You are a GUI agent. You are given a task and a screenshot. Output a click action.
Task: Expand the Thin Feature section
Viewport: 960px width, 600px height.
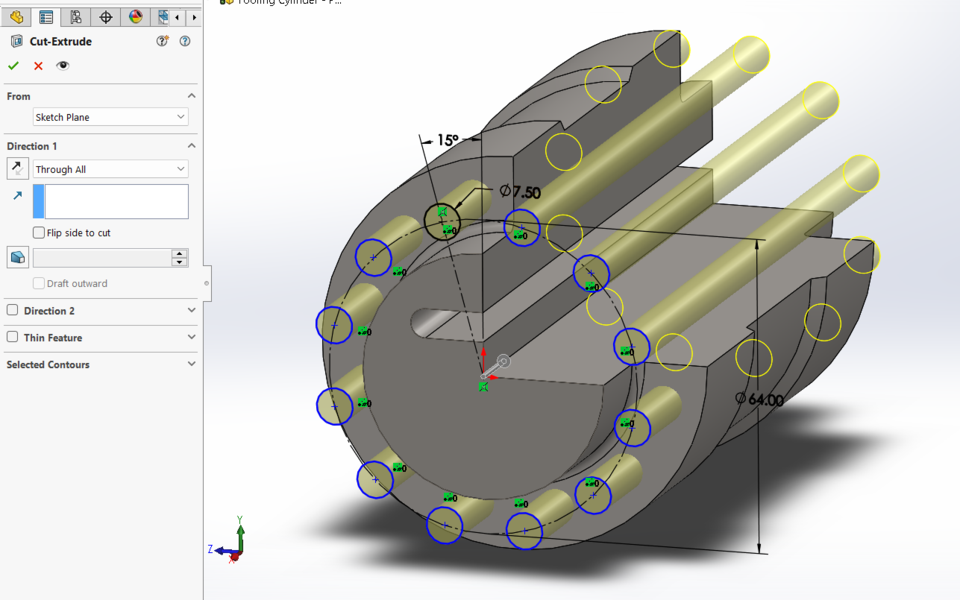coord(190,338)
